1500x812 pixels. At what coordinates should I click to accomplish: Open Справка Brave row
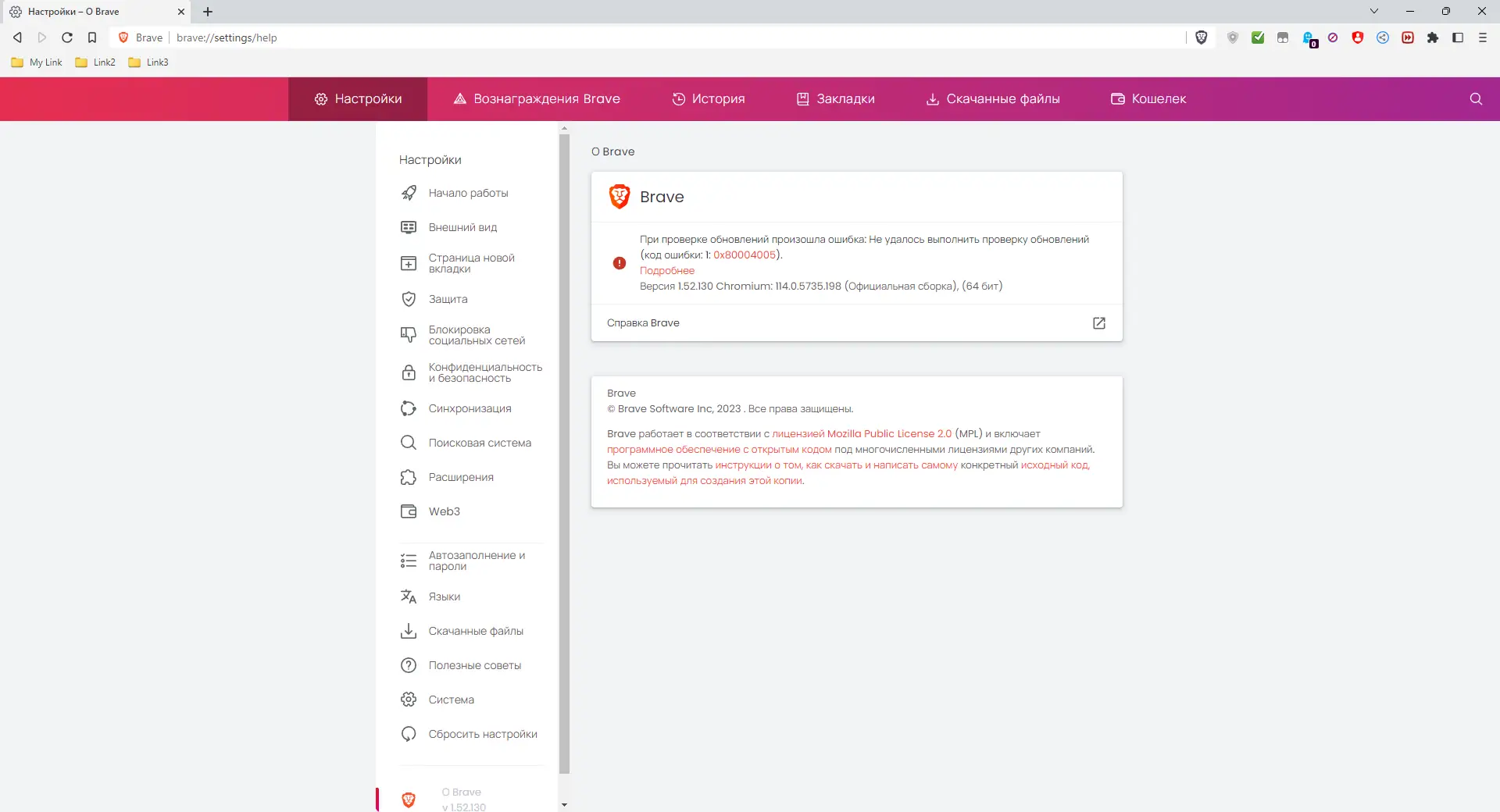pos(856,323)
